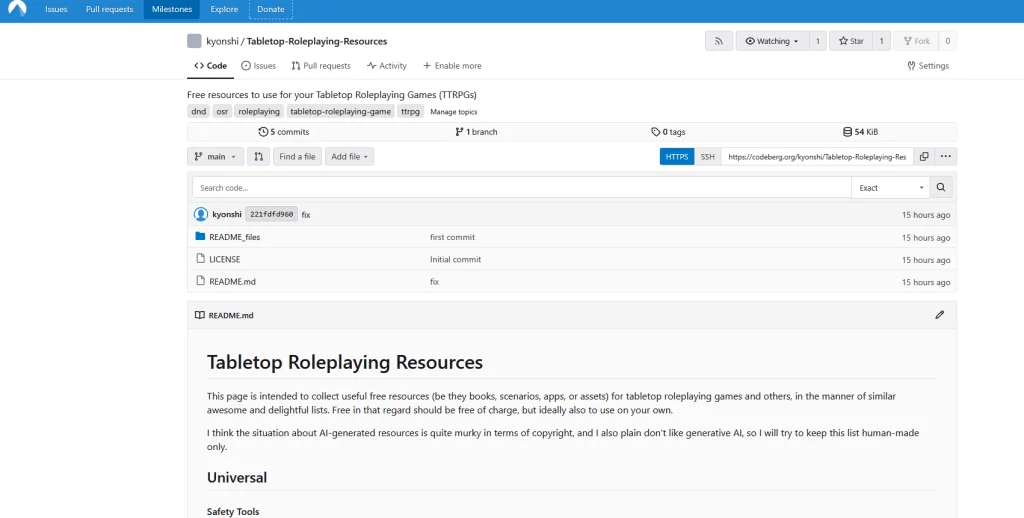Open the Codeberg logo home icon
1024x518 pixels.
pos(17,8)
